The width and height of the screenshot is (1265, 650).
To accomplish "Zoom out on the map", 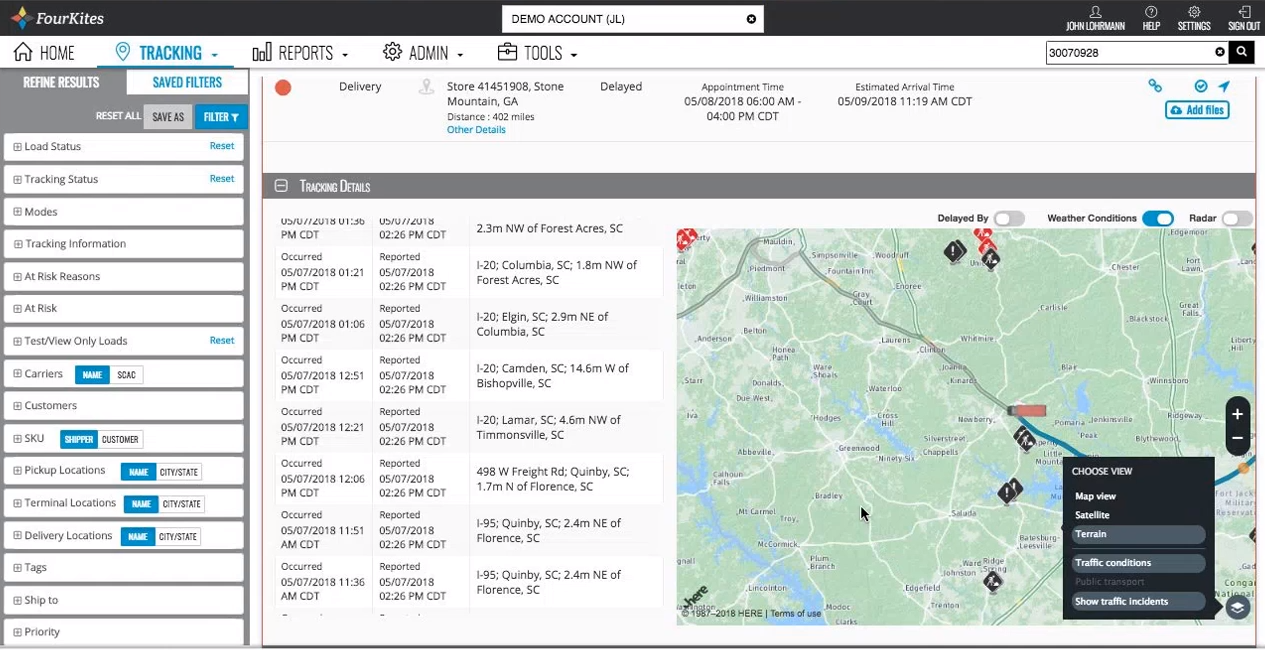I will [x=1237, y=438].
